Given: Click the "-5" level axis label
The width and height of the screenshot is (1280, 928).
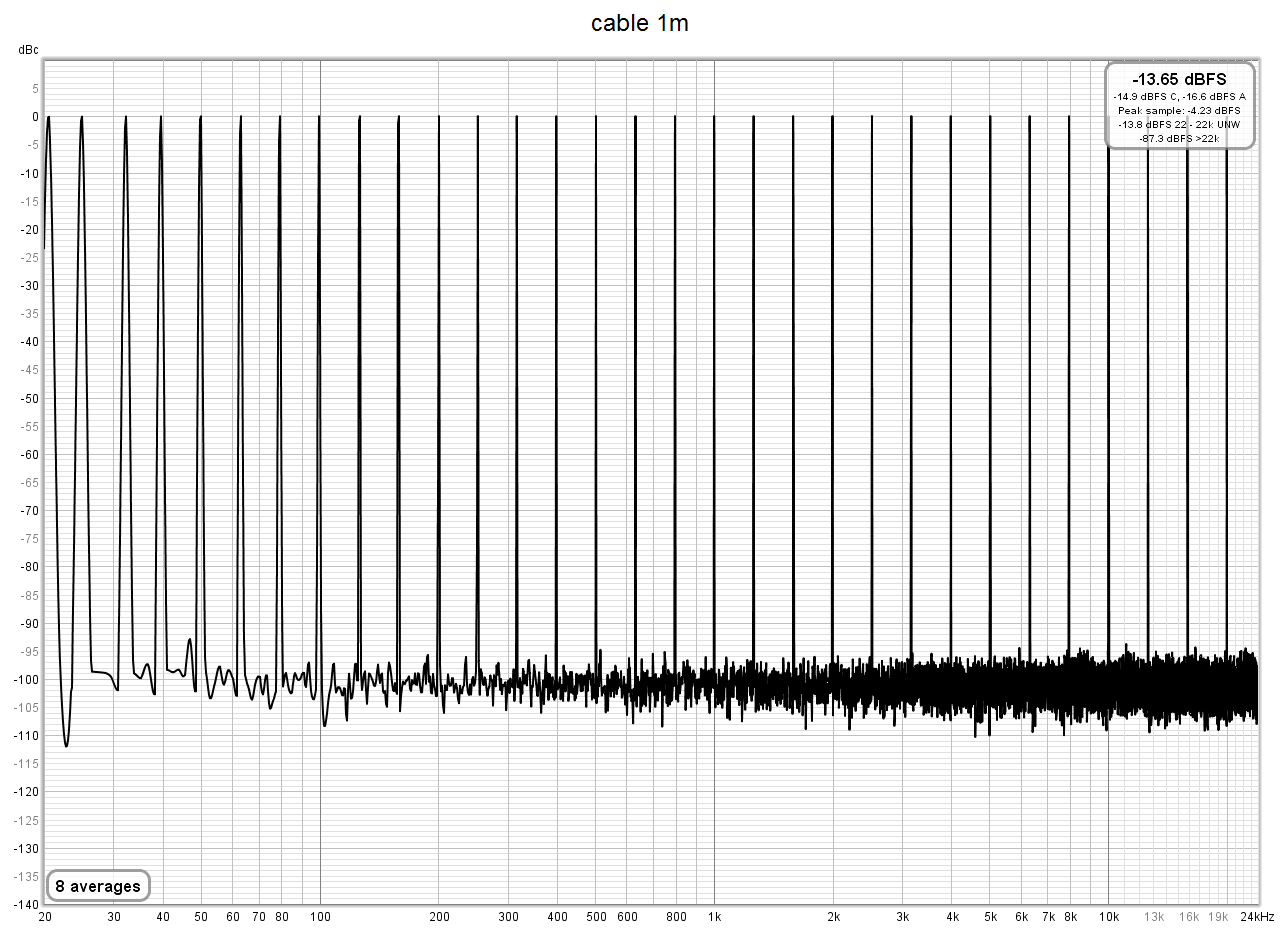Looking at the screenshot, I should [x=31, y=144].
